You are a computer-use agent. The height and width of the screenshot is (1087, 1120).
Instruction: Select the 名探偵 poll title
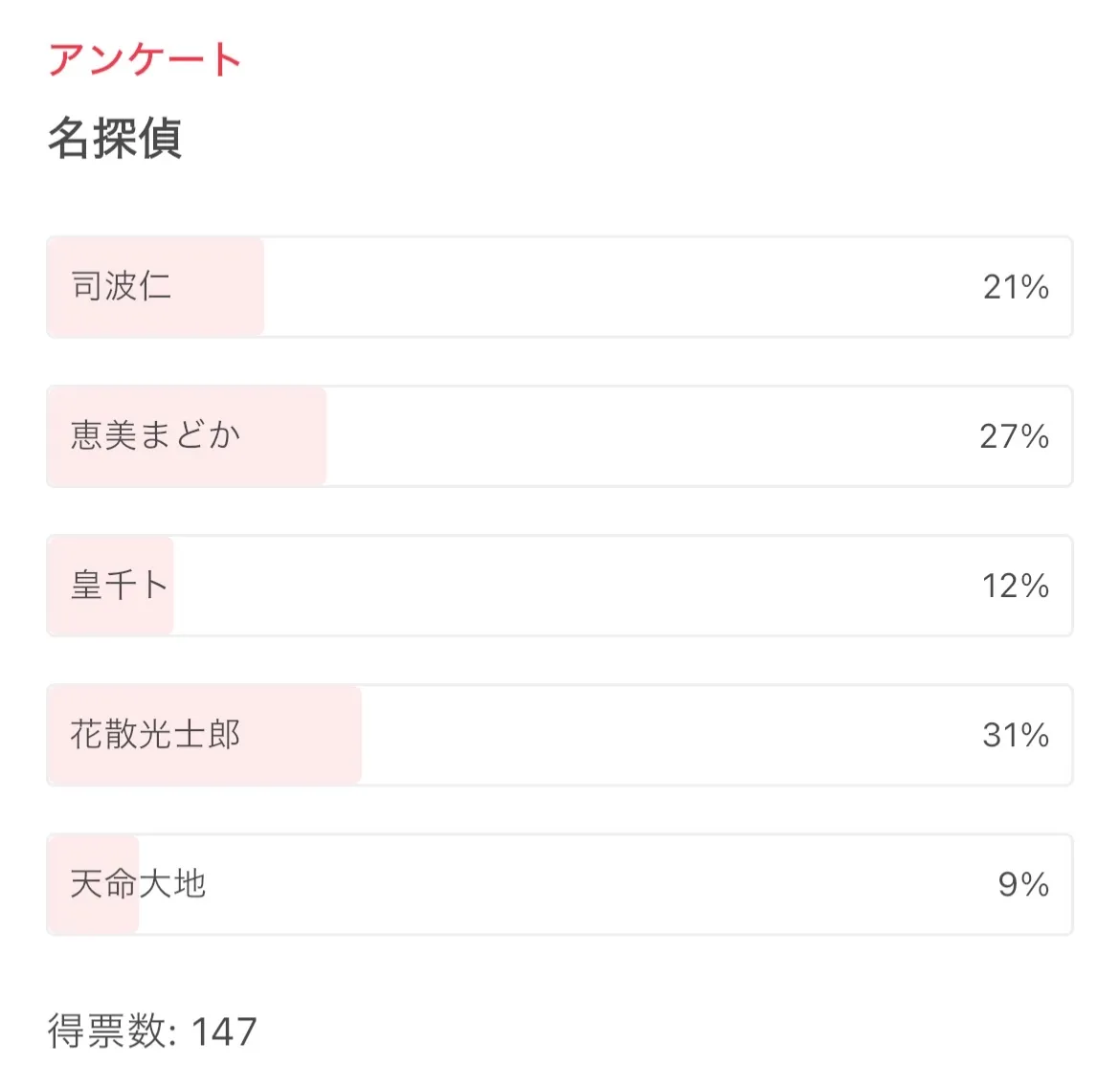tap(115, 138)
